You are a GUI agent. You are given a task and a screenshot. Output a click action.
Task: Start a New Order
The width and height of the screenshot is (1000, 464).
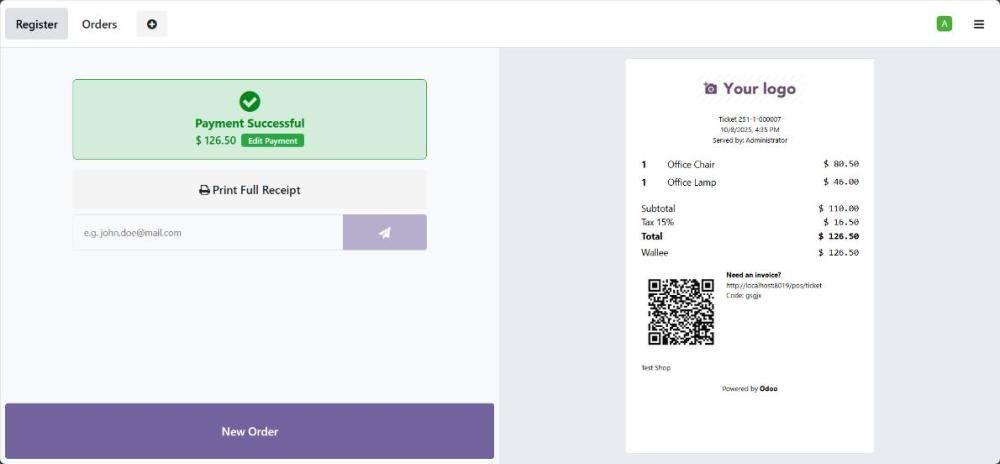click(250, 431)
